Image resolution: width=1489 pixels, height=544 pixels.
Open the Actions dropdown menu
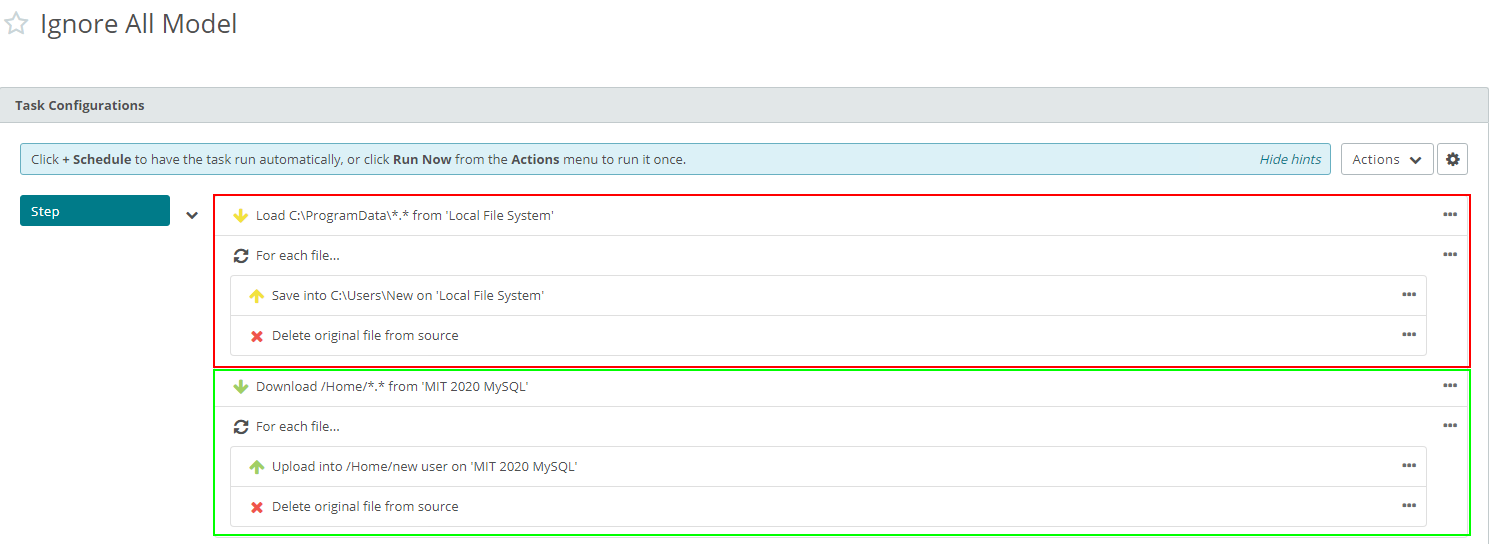[1387, 159]
